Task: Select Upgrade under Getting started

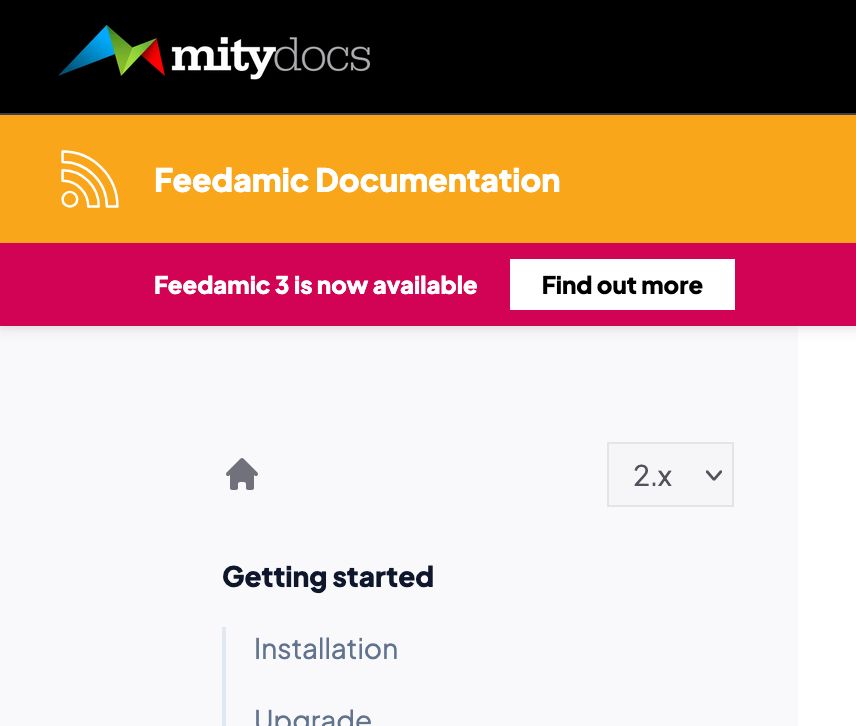Action: [x=313, y=715]
